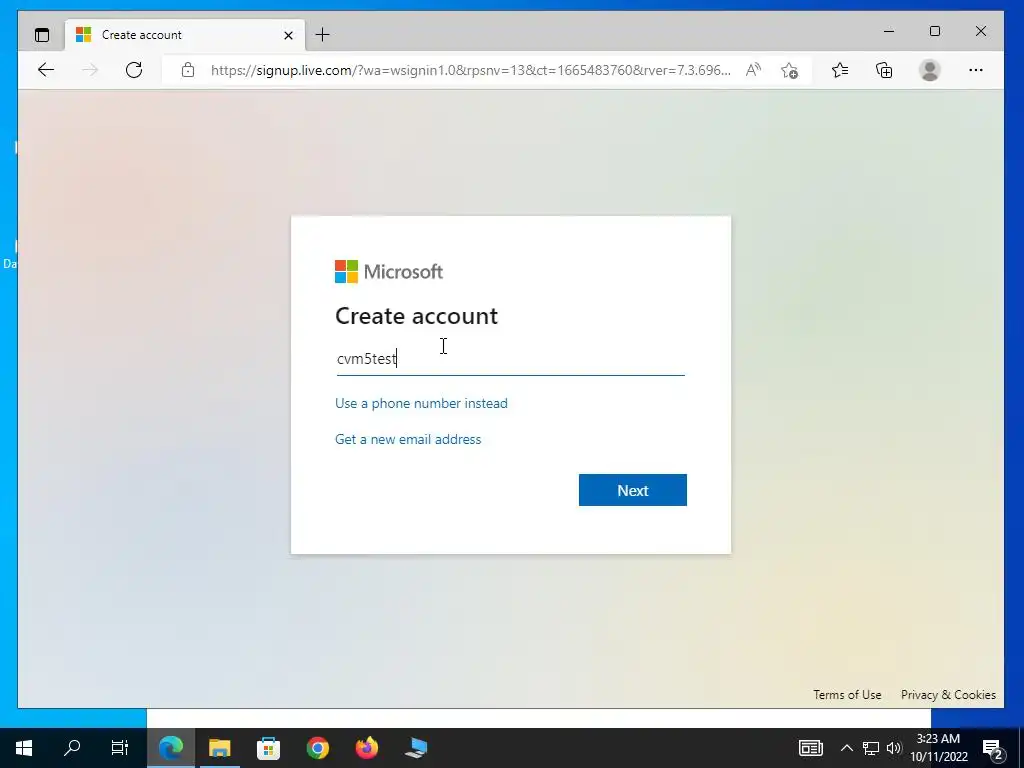Close the Create account tab
1024x768 pixels.
(x=288, y=35)
